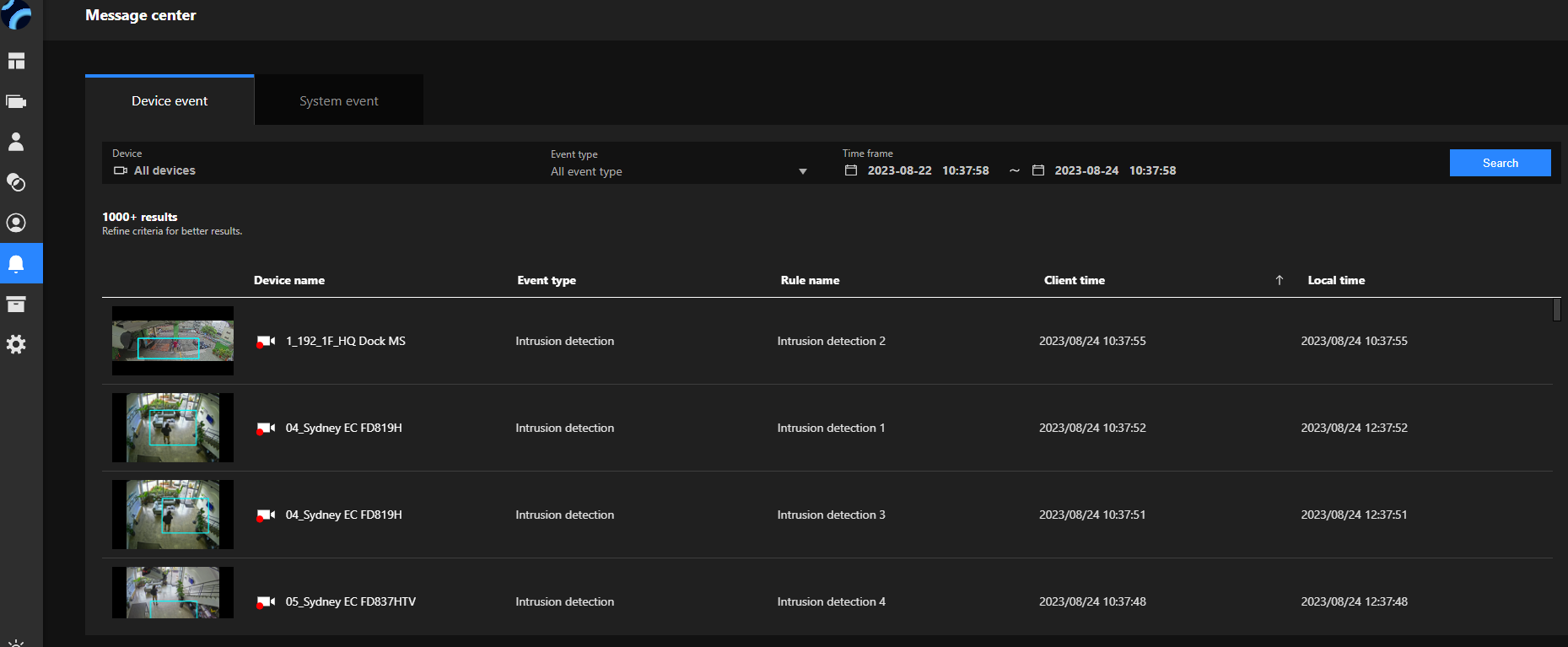Select the Device event tab
The width and height of the screenshot is (1568, 647).
click(x=170, y=100)
